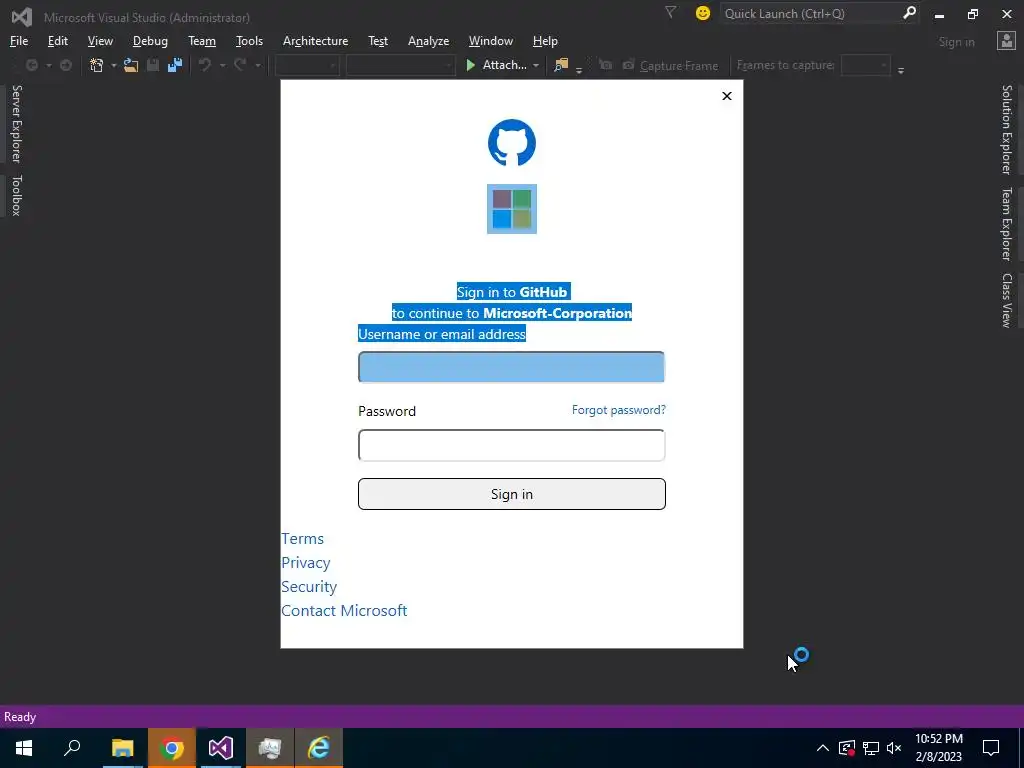Expand New Project dropdown arrow
This screenshot has height=768, width=1024.
click(113, 66)
